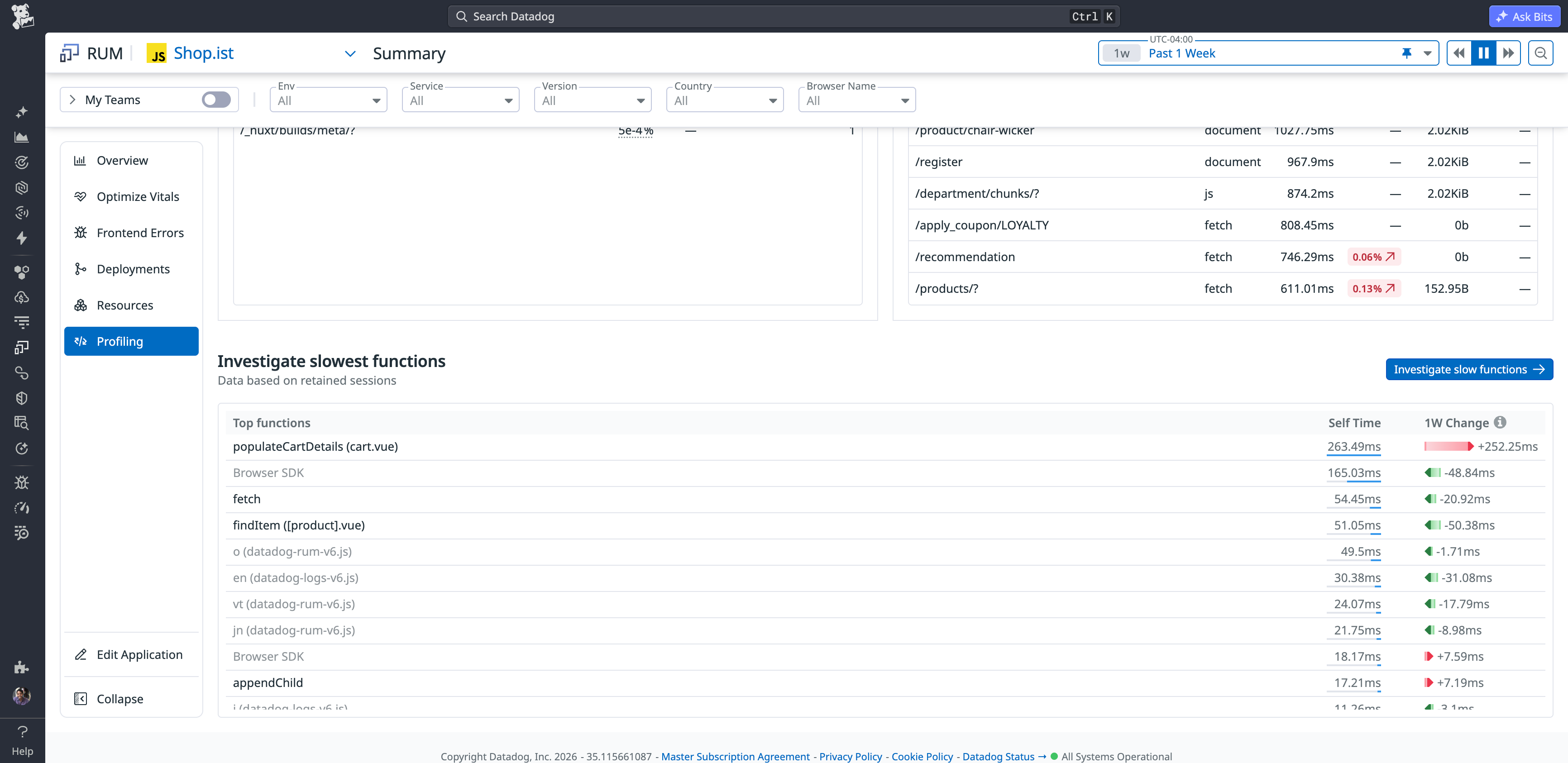Click the /register resource row
This screenshot has width=1568, height=763.
1222,162
